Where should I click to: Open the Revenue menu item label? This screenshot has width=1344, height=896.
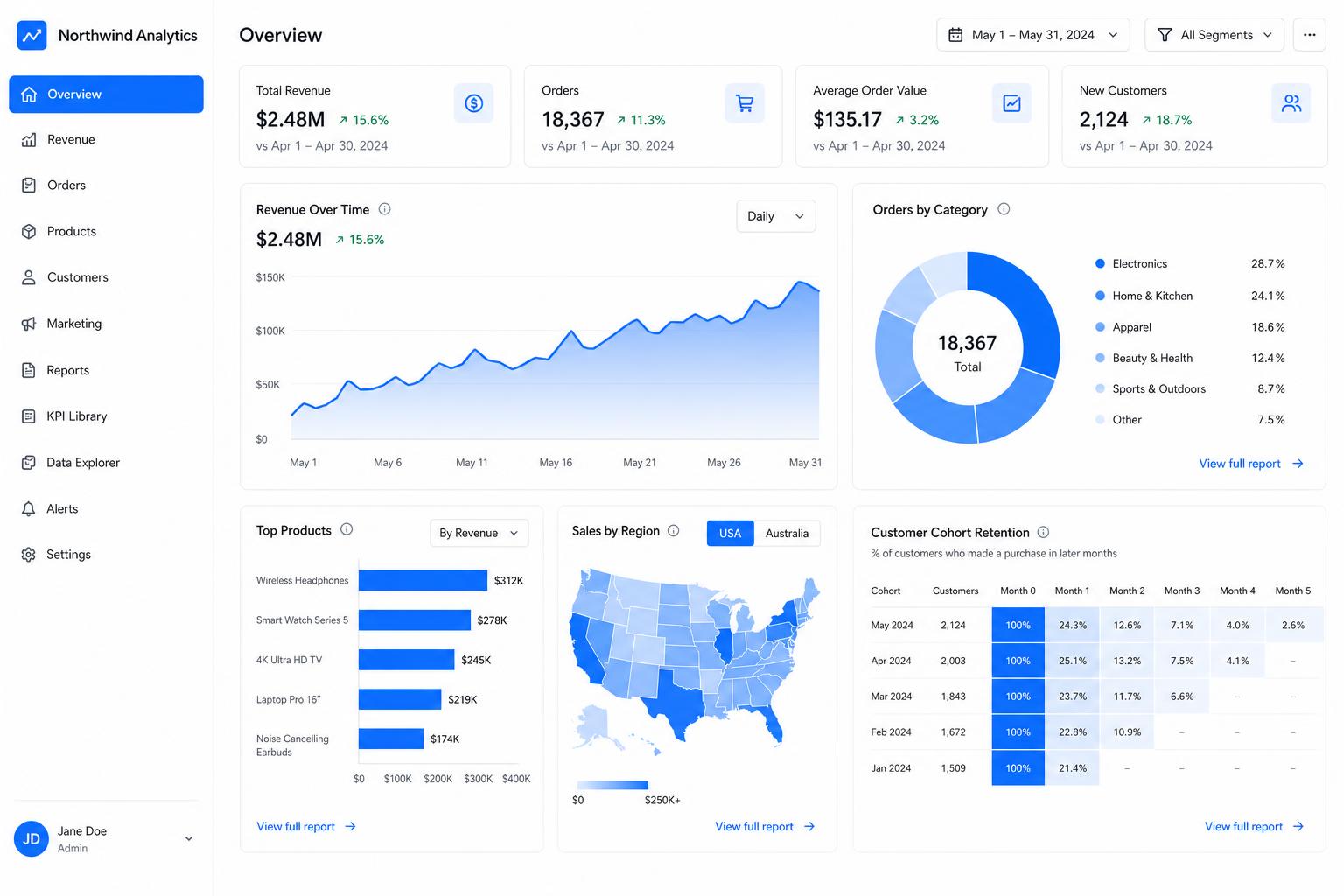(x=71, y=140)
